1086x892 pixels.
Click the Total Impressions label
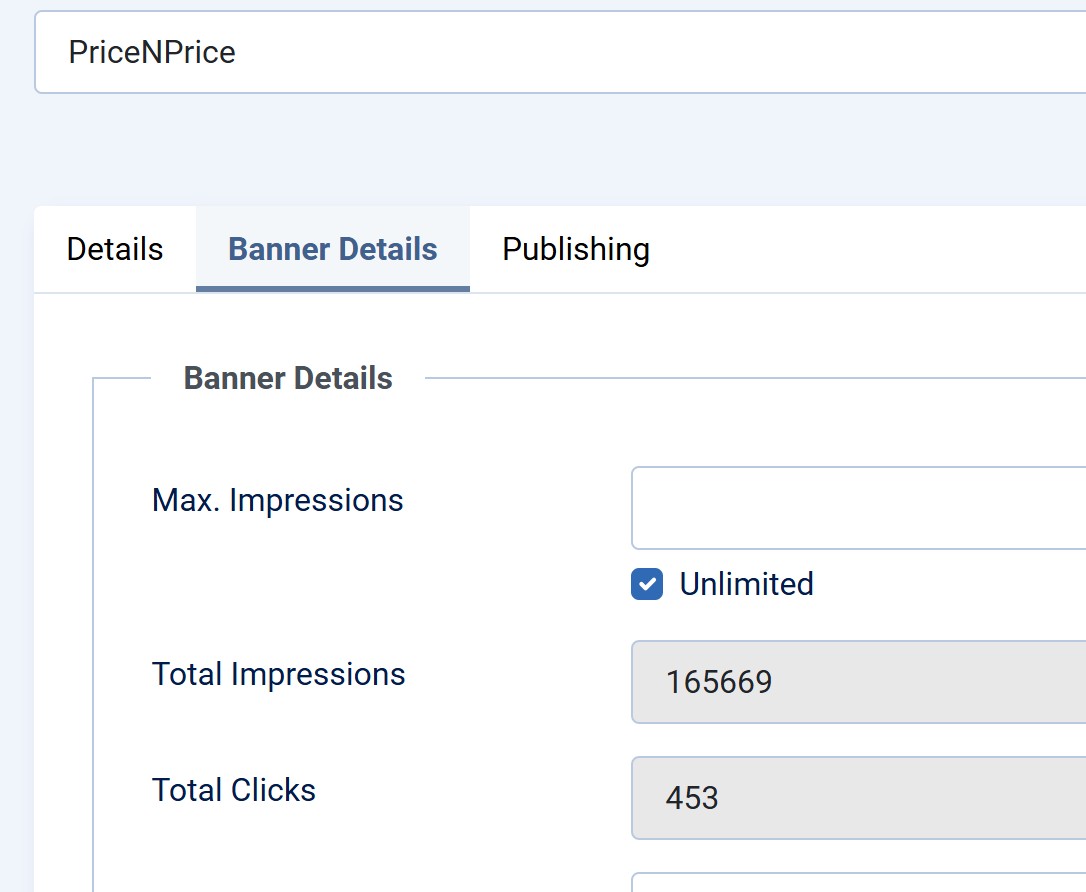tap(278, 674)
